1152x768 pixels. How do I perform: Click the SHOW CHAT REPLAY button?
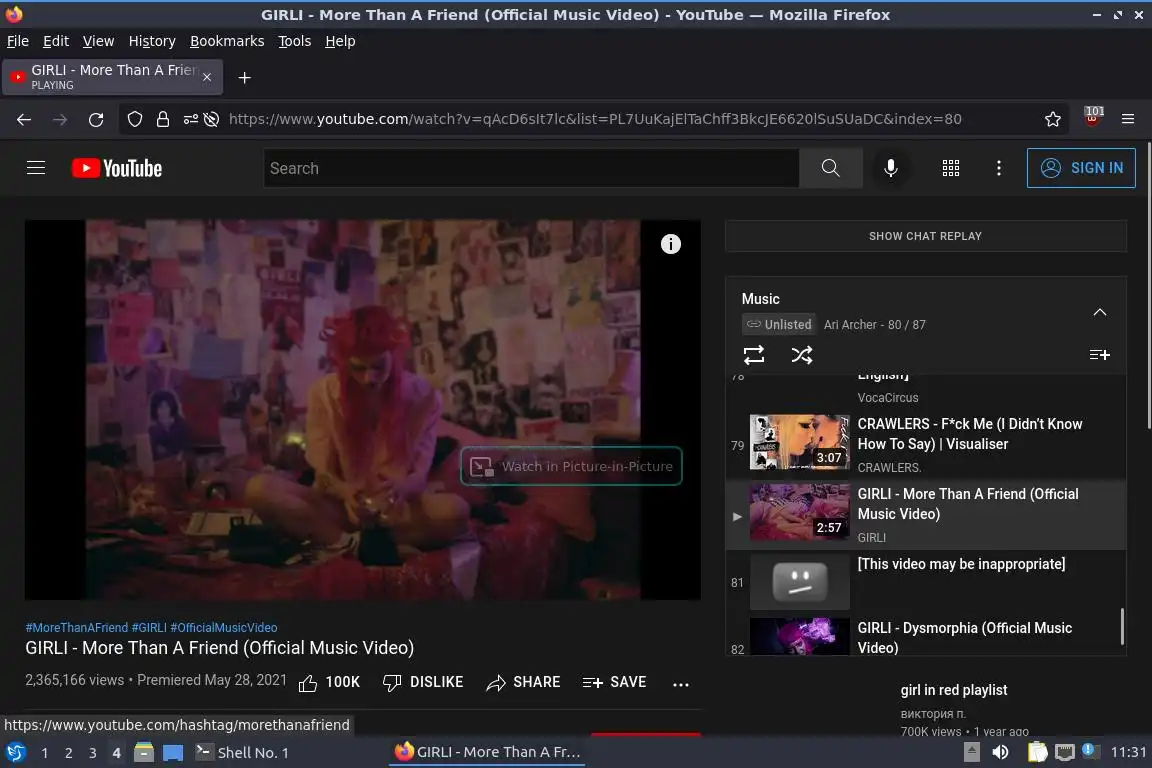coord(925,236)
